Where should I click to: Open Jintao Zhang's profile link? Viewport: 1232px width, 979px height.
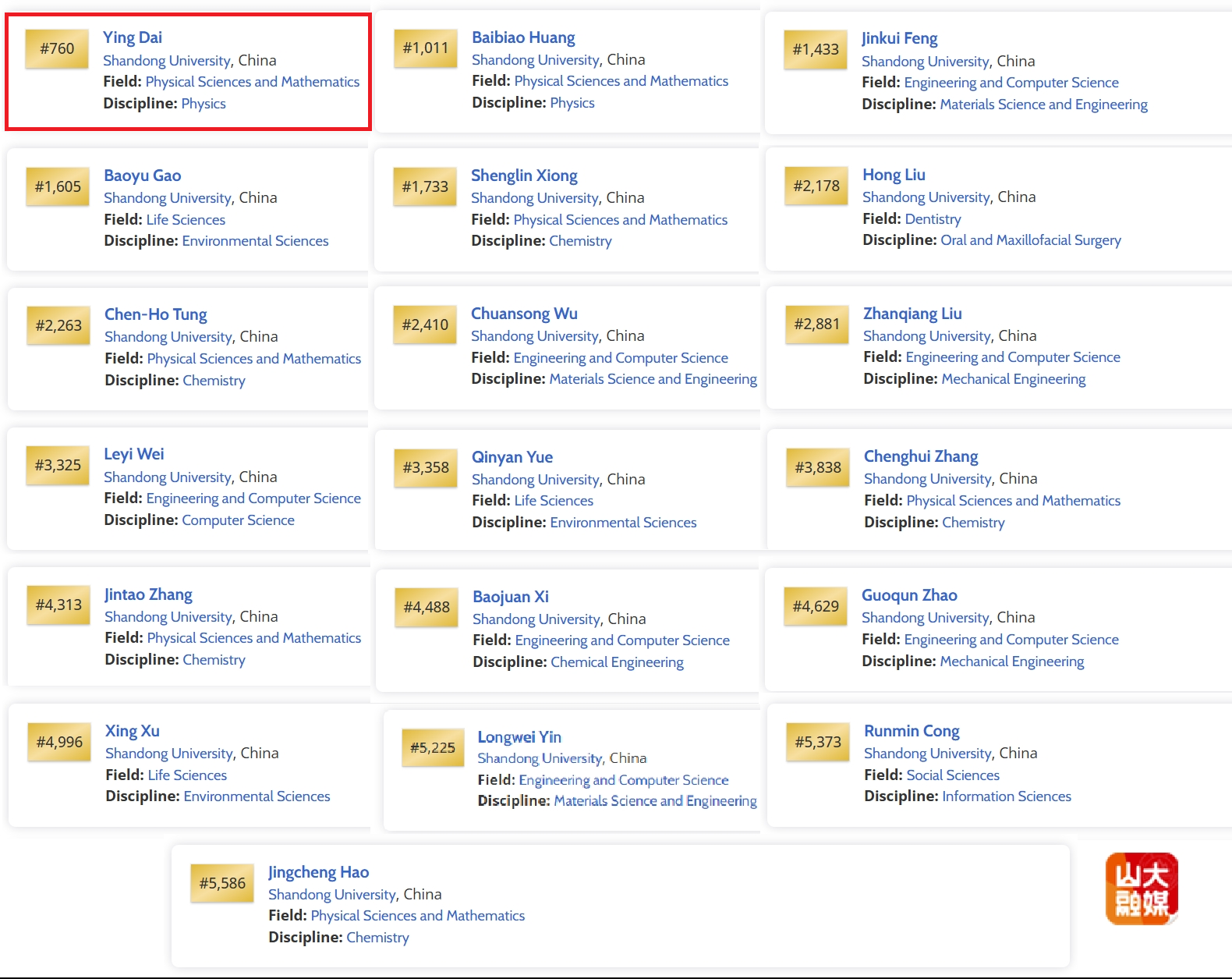coord(148,594)
